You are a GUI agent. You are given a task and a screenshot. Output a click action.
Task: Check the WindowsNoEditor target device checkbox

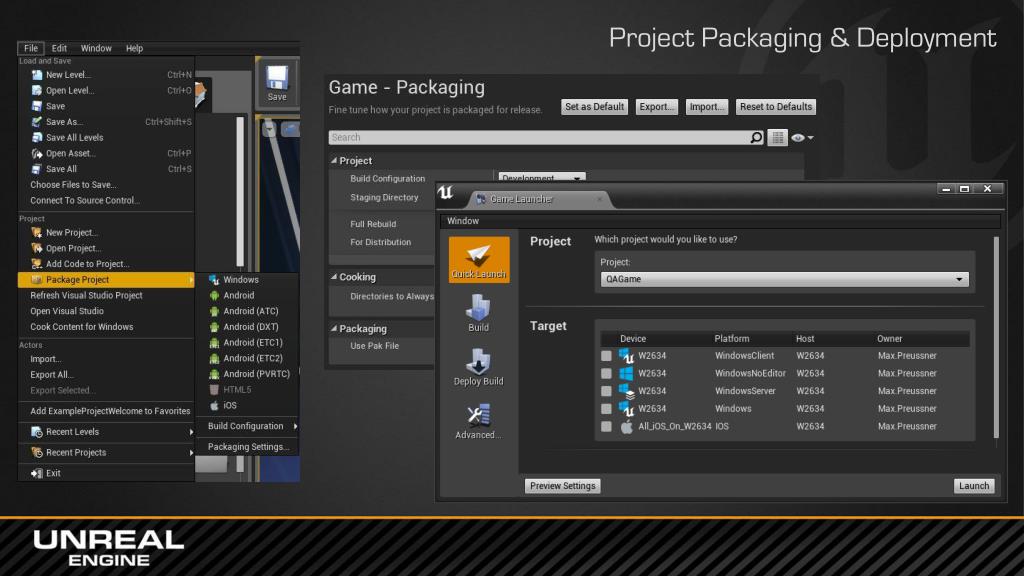point(606,374)
